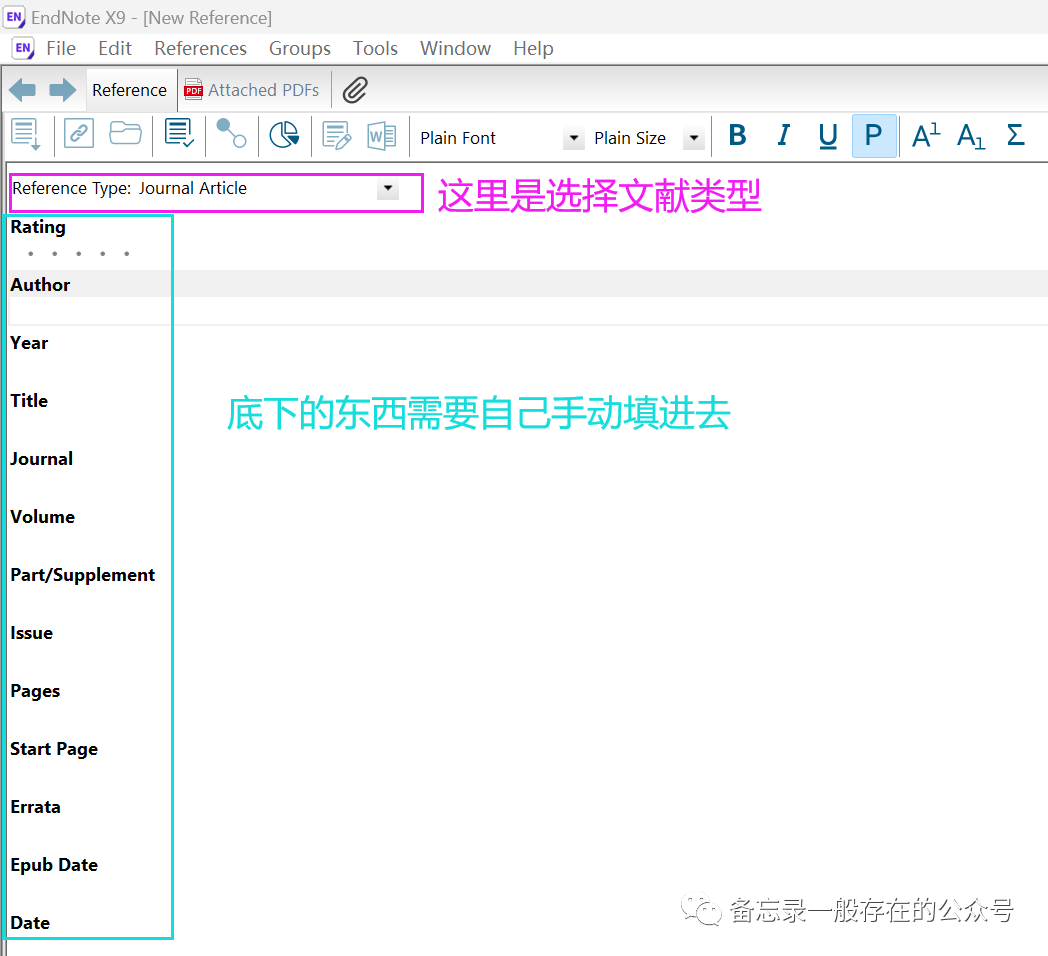Open the Window menu
The image size is (1048, 956).
coord(455,48)
